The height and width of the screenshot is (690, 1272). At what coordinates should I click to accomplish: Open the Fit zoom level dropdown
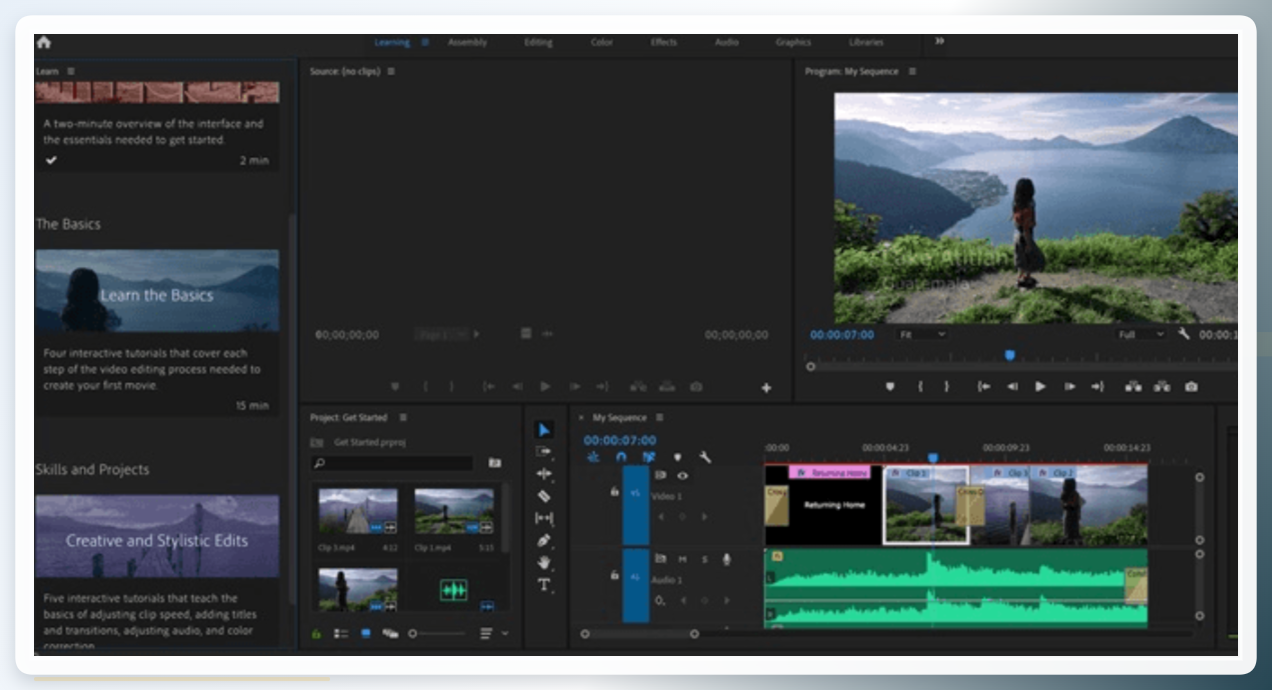pyautogui.click(x=923, y=334)
